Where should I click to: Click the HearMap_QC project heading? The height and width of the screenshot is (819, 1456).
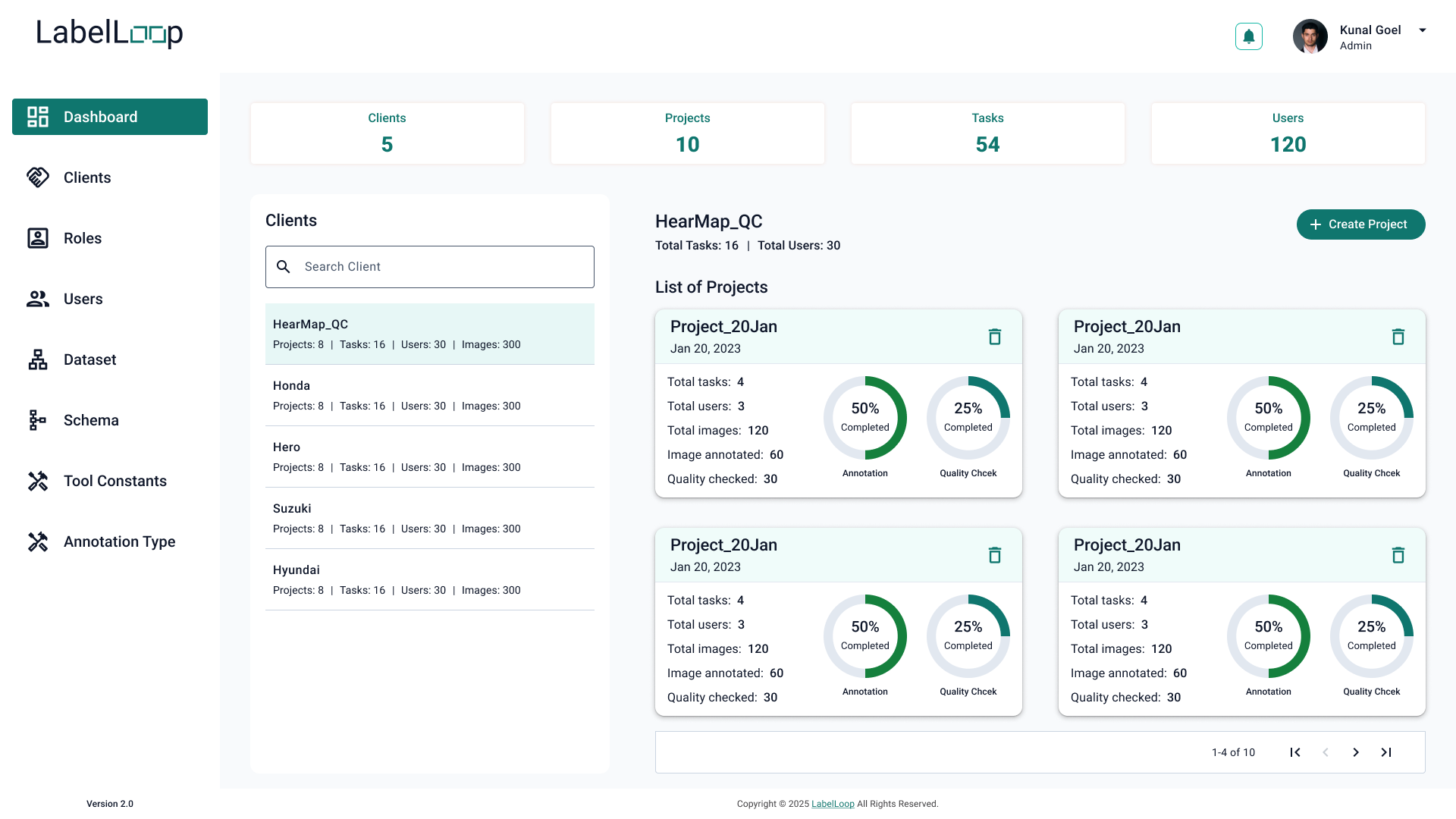point(709,221)
